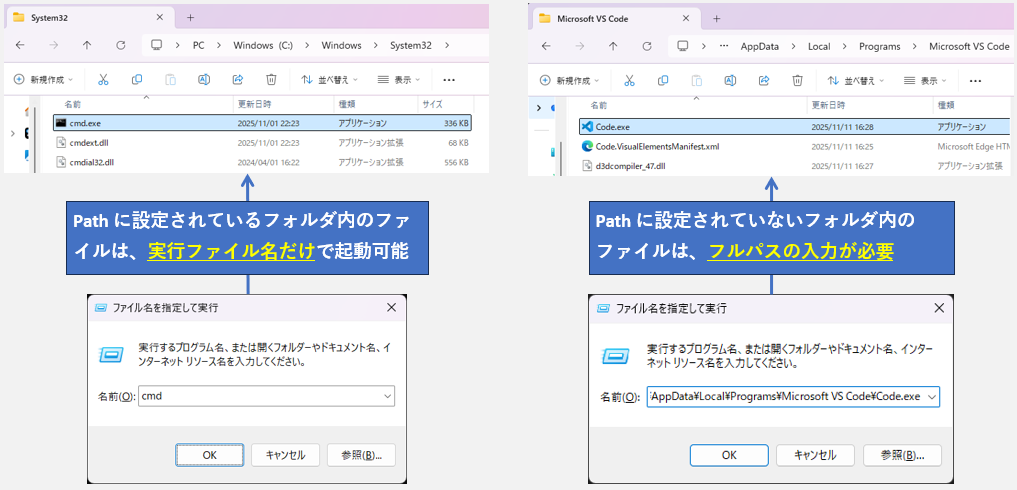Select Code.exe file row

click(795, 127)
